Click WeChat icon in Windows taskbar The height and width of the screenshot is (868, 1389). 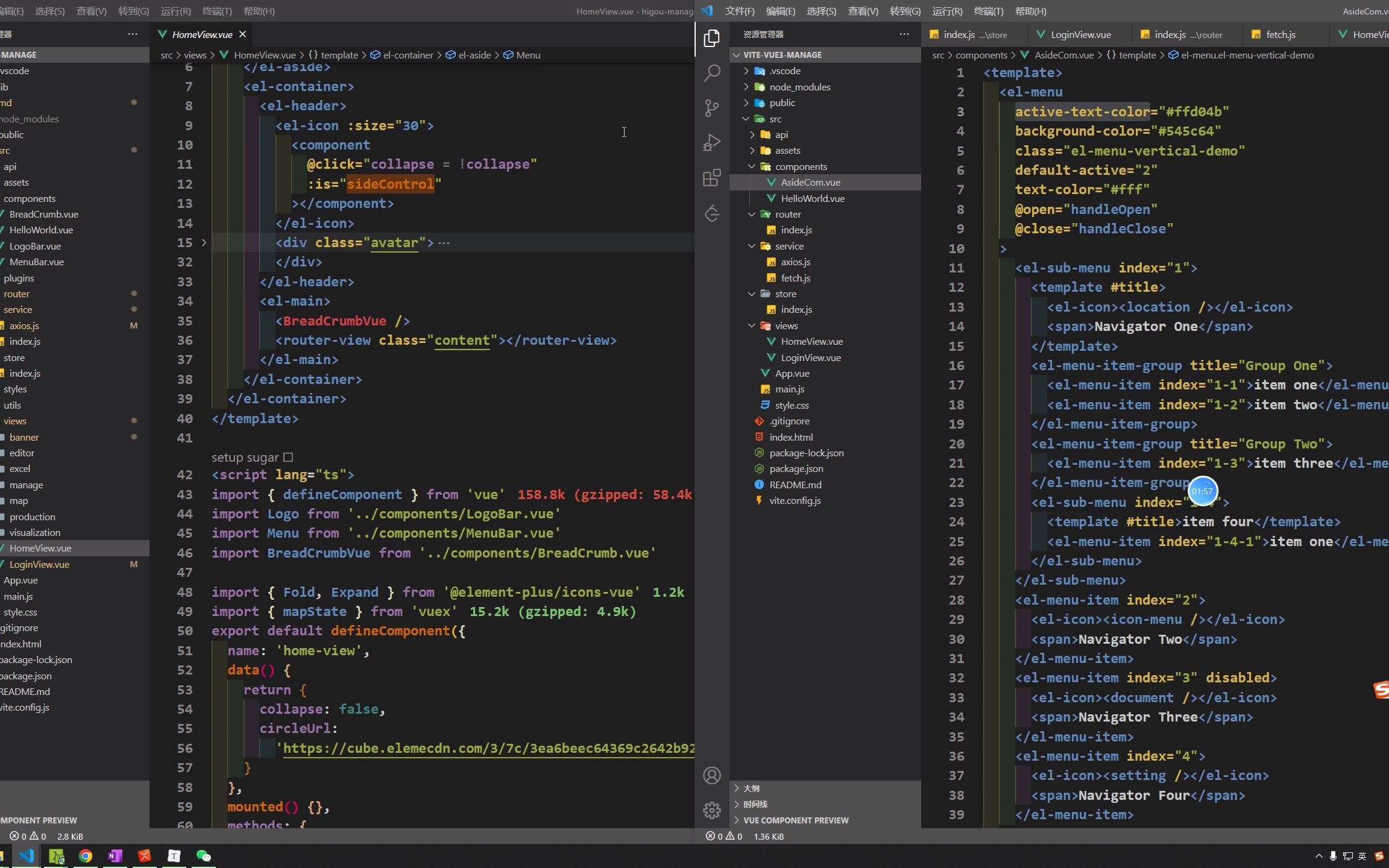(x=204, y=855)
